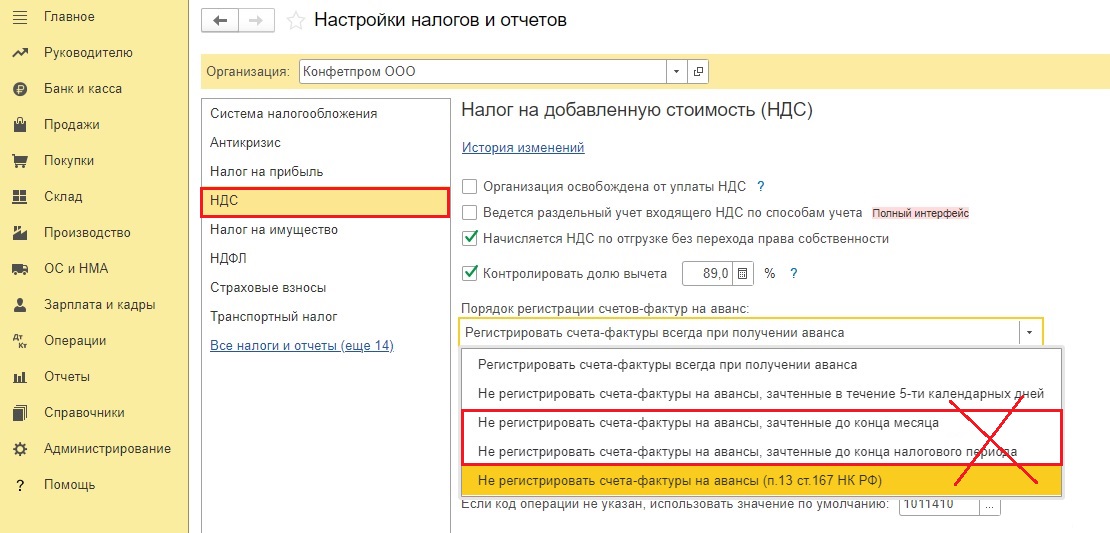Click the Производство factory icon
This screenshot has width=1110, height=533.
point(20,233)
